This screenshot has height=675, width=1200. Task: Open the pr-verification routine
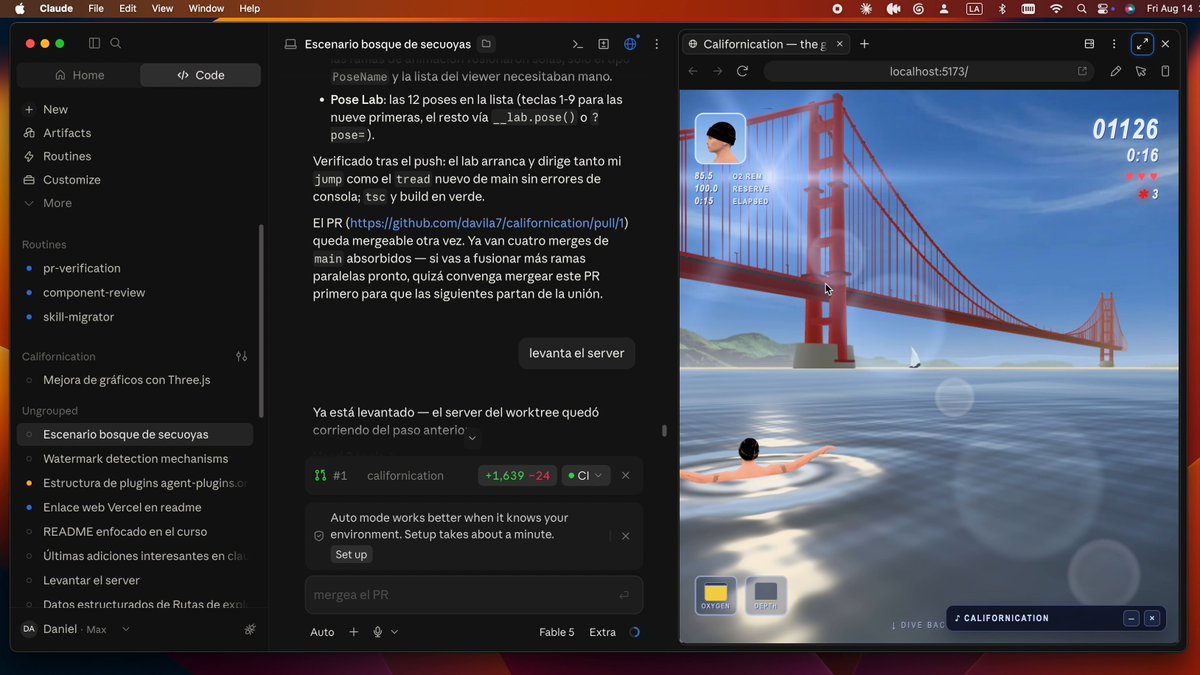click(x=82, y=268)
